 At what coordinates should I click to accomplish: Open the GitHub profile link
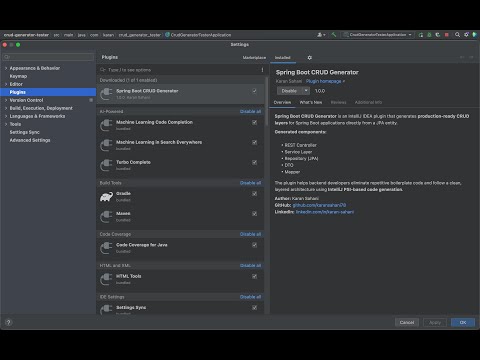319,205
